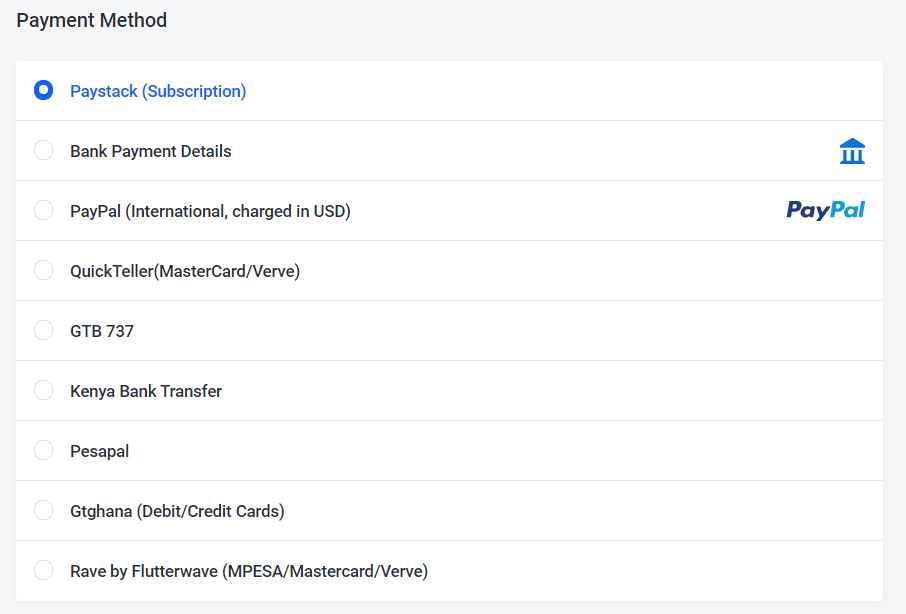Select the Gtghana radio button
Viewport: 906px width, 614px height.
pos(43,511)
